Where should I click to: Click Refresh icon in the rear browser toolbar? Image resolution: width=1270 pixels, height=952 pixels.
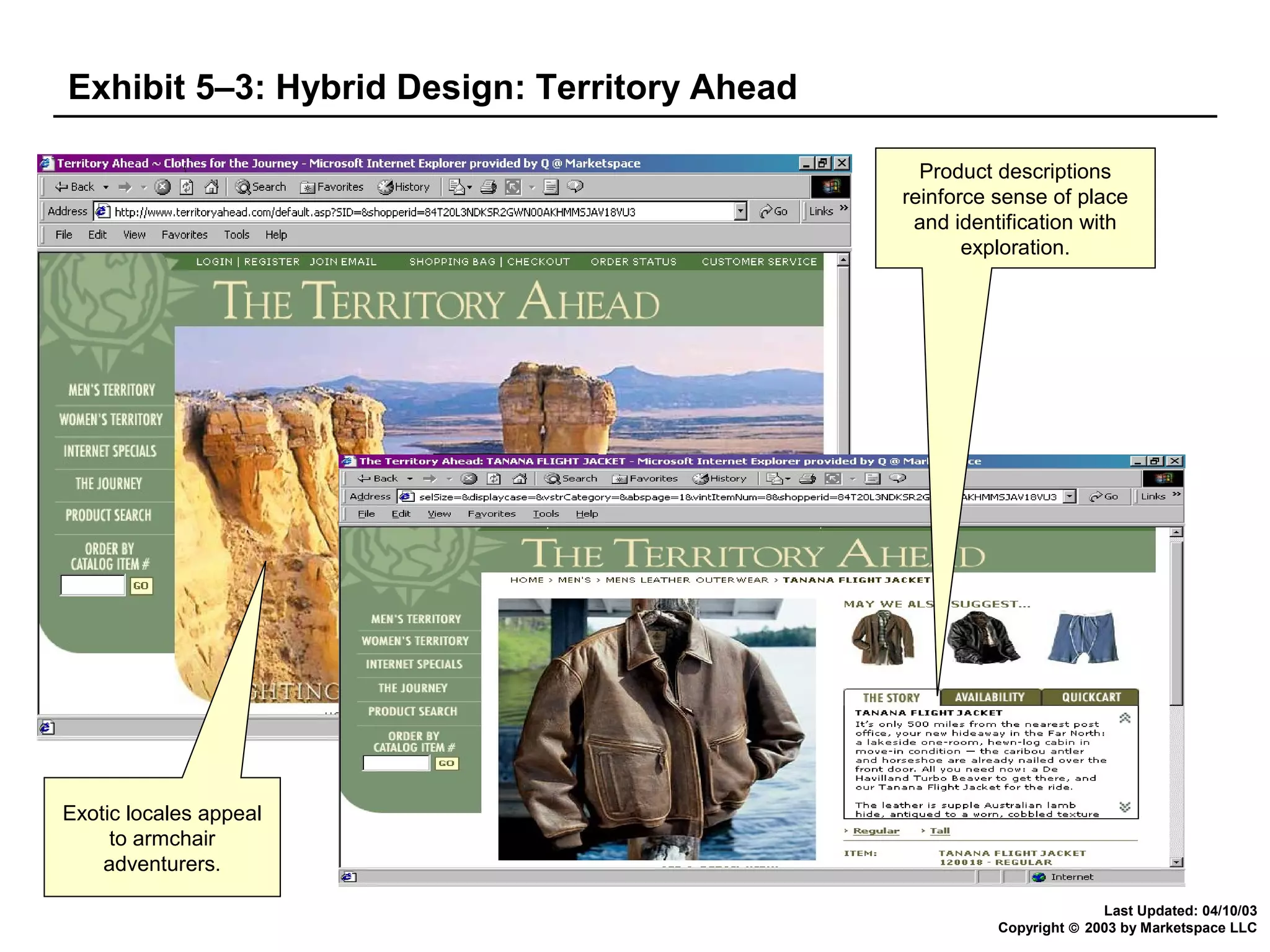pos(187,187)
